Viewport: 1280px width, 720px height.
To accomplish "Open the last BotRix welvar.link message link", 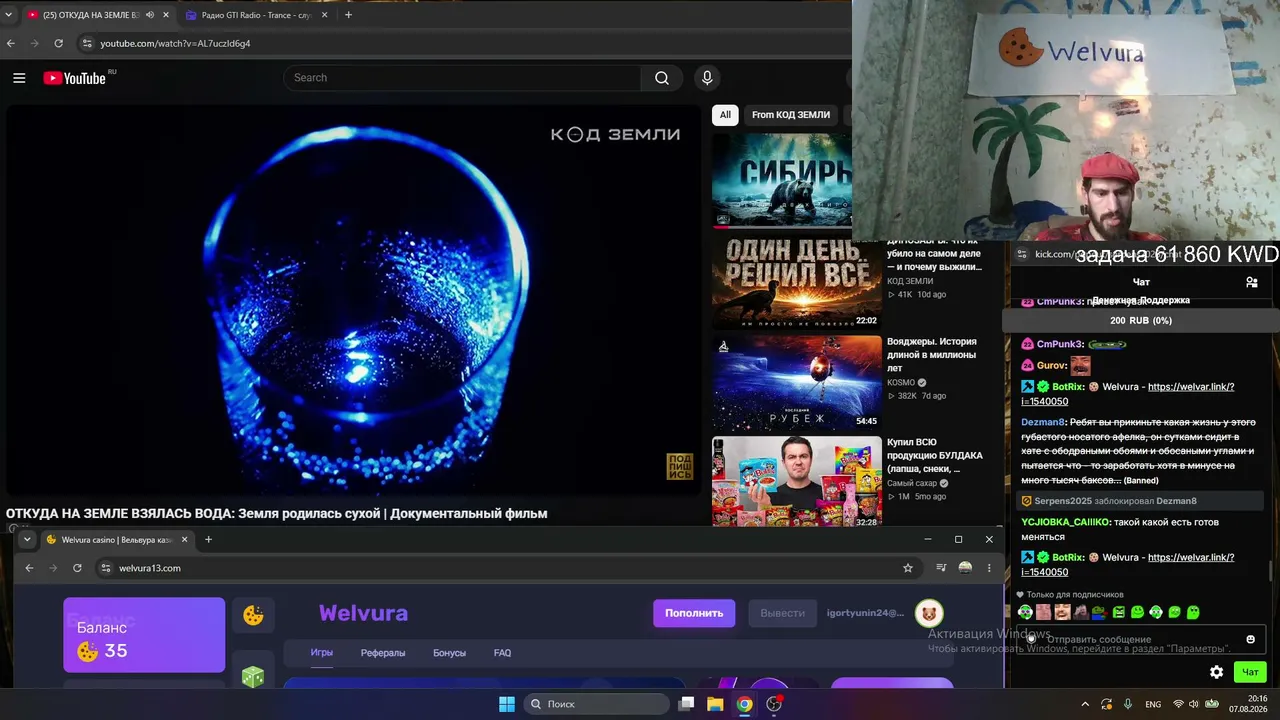I will click(1128, 564).
